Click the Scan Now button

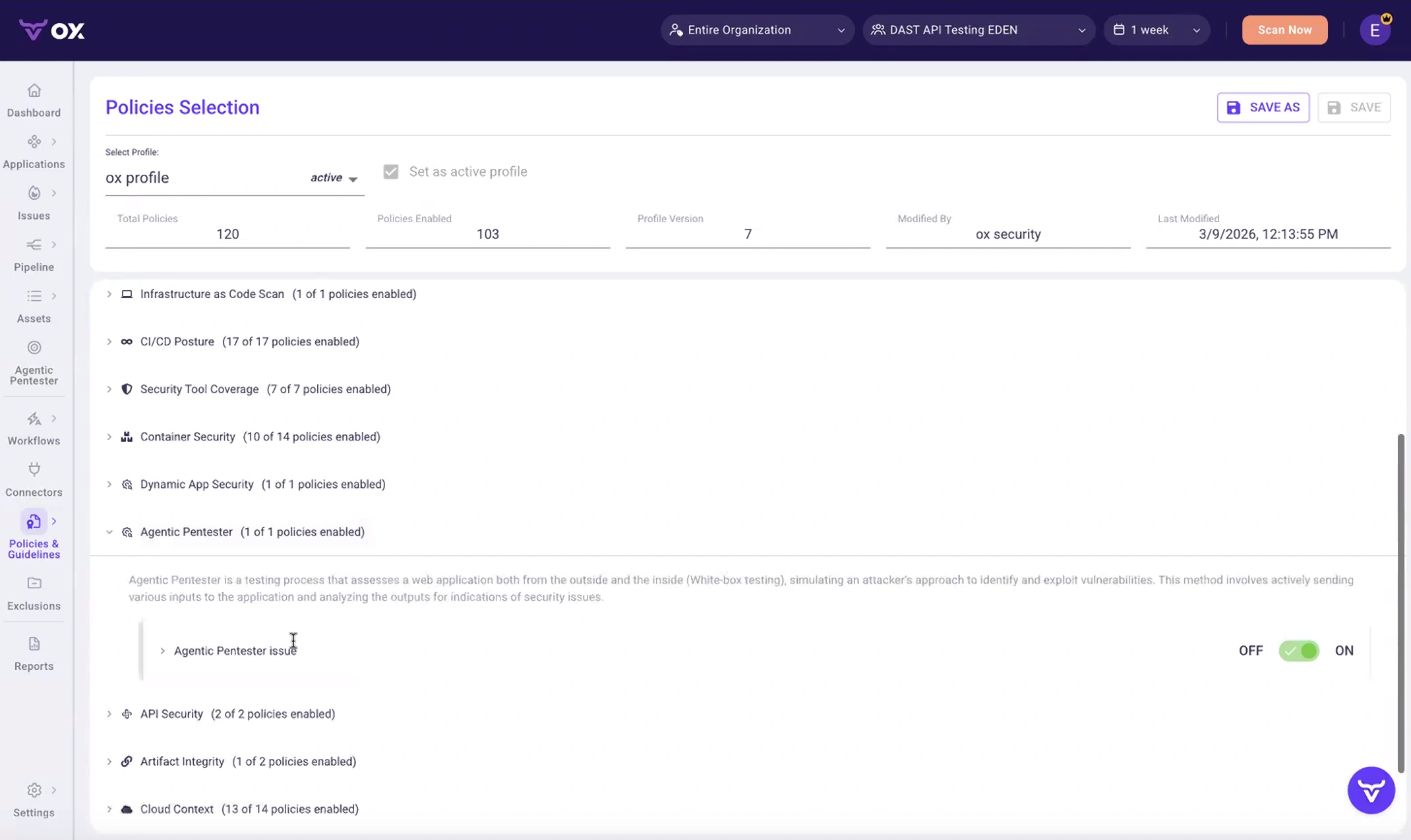(1284, 30)
